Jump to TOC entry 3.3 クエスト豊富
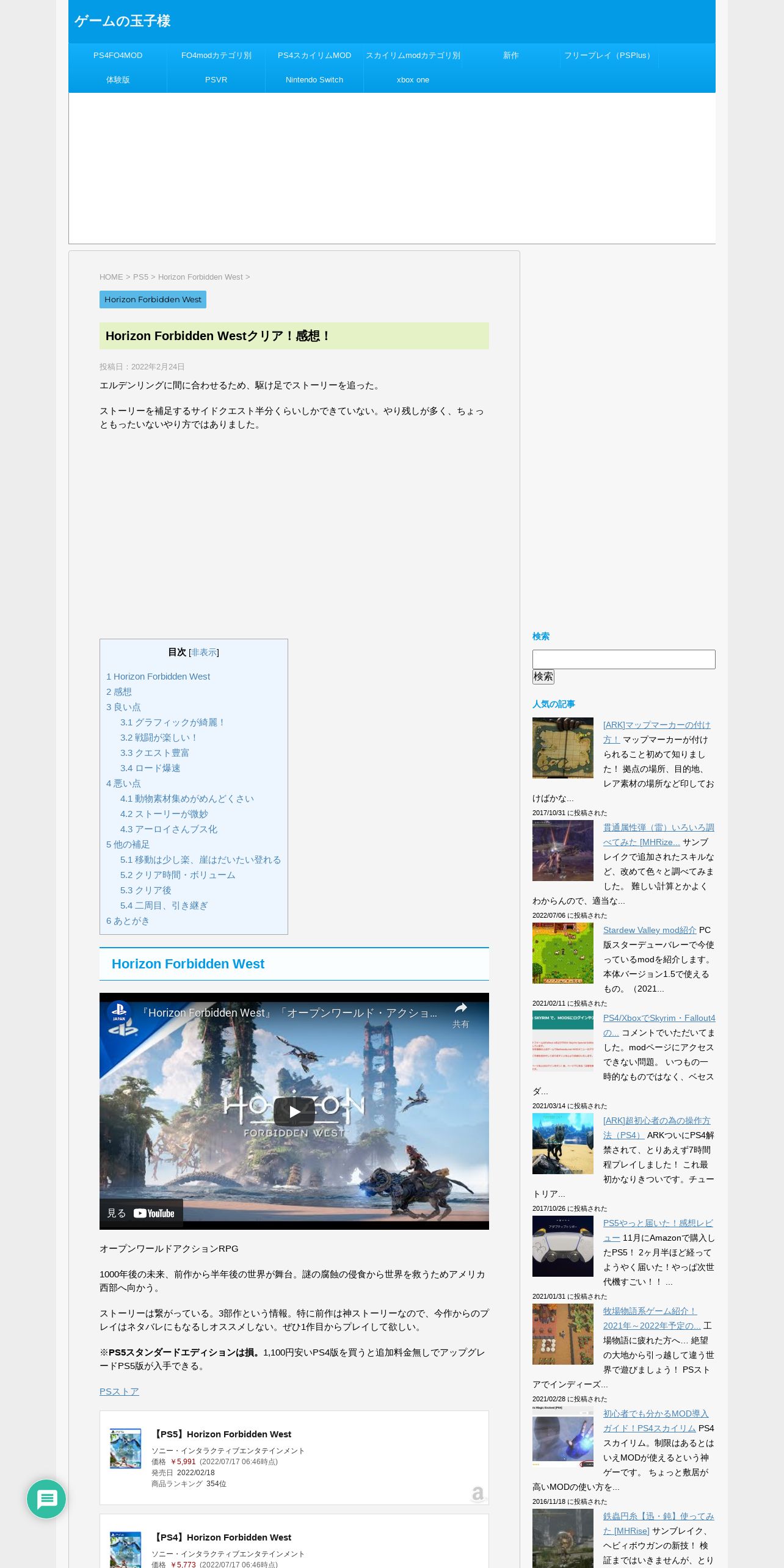 tap(154, 753)
